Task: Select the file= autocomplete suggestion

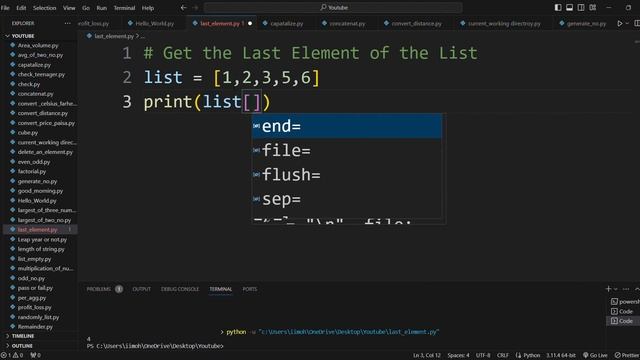Action: click(x=347, y=151)
